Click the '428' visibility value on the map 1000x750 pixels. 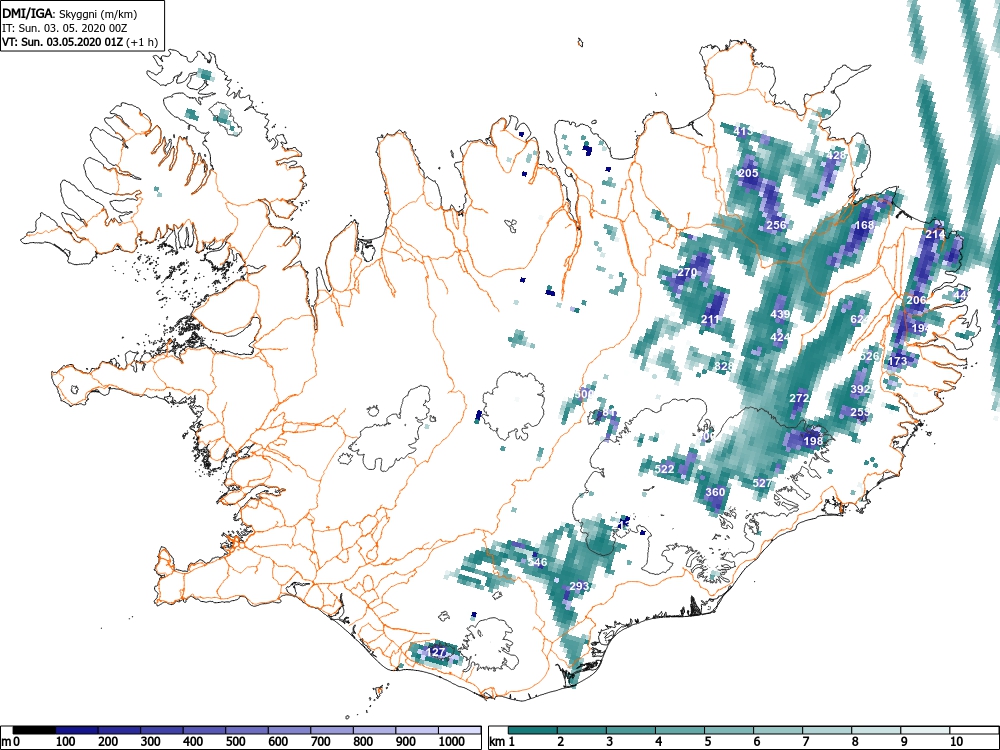(x=835, y=155)
